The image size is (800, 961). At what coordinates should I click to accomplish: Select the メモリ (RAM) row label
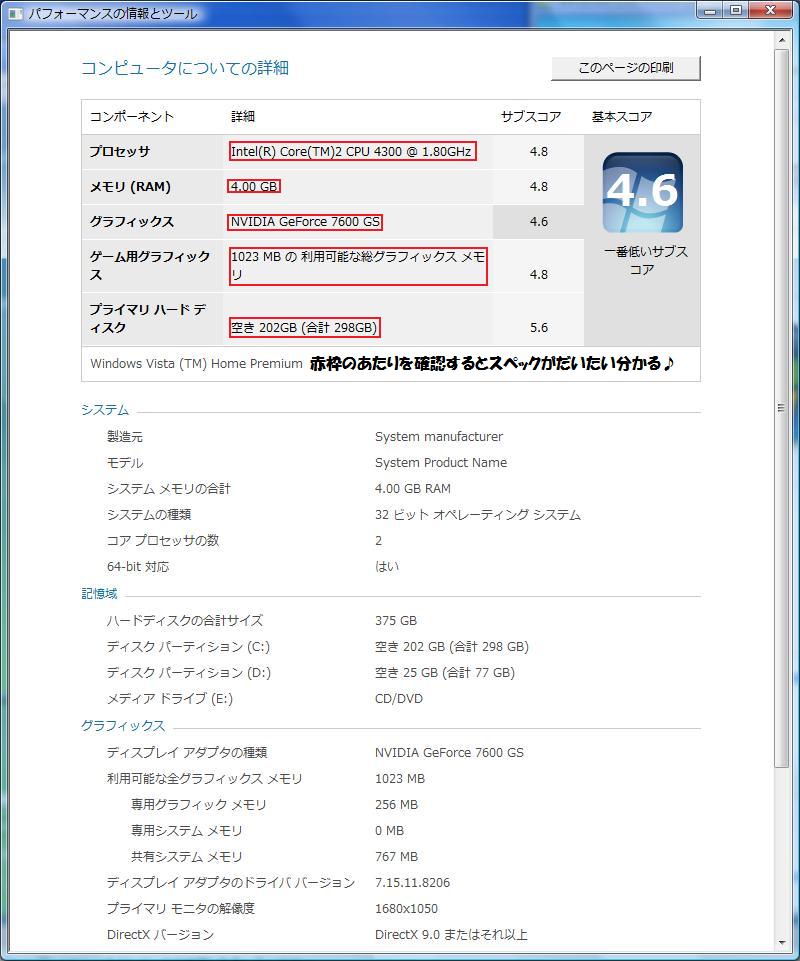click(130, 186)
